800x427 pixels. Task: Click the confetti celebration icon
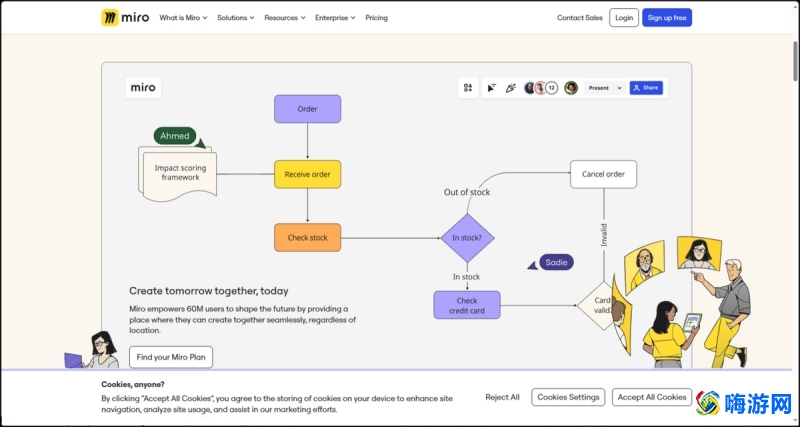pos(510,88)
